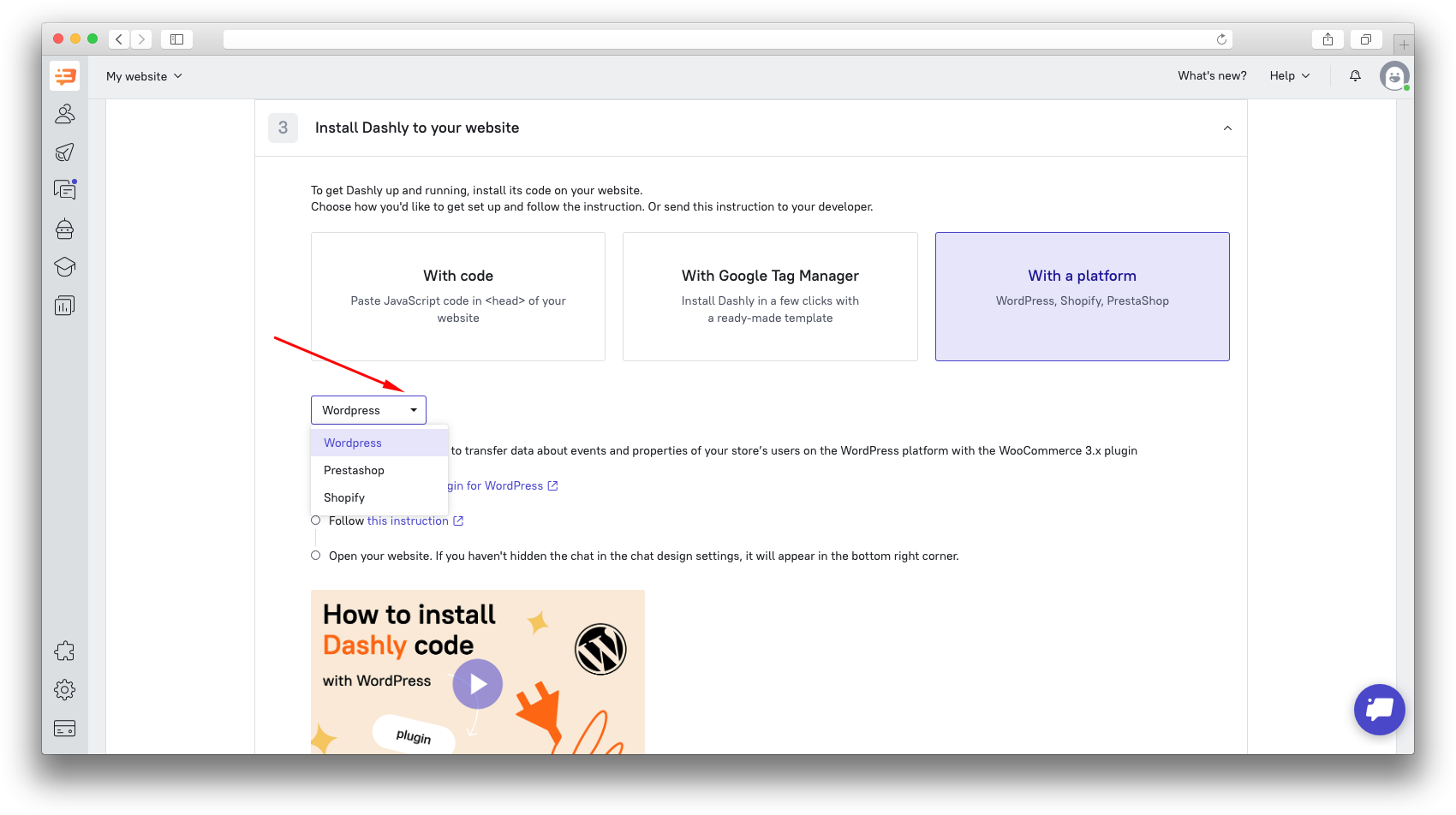Click the Safari share icon
This screenshot has height=815, width=1456.
click(1328, 39)
